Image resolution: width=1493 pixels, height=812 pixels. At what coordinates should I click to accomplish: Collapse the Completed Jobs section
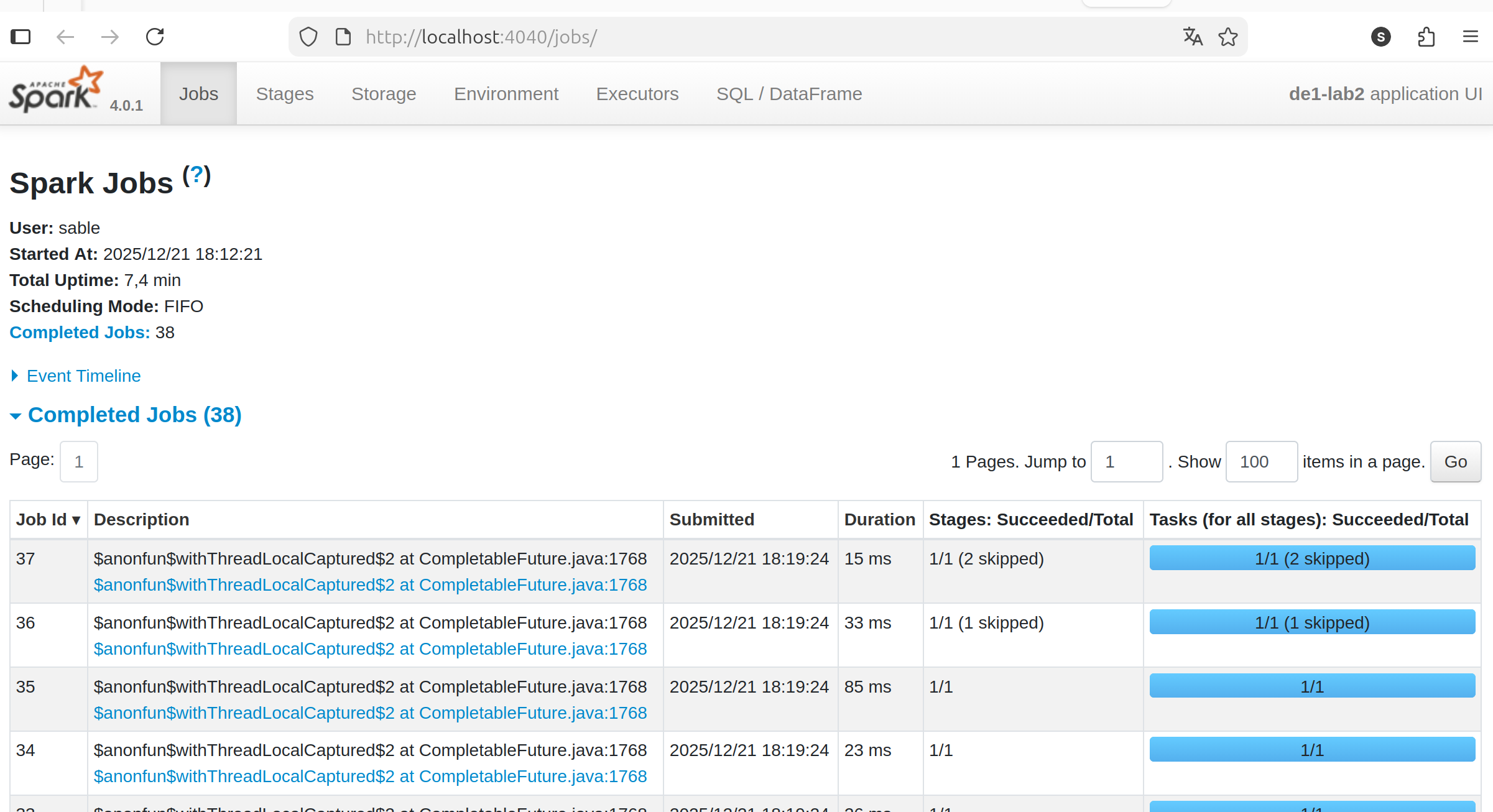coord(134,414)
